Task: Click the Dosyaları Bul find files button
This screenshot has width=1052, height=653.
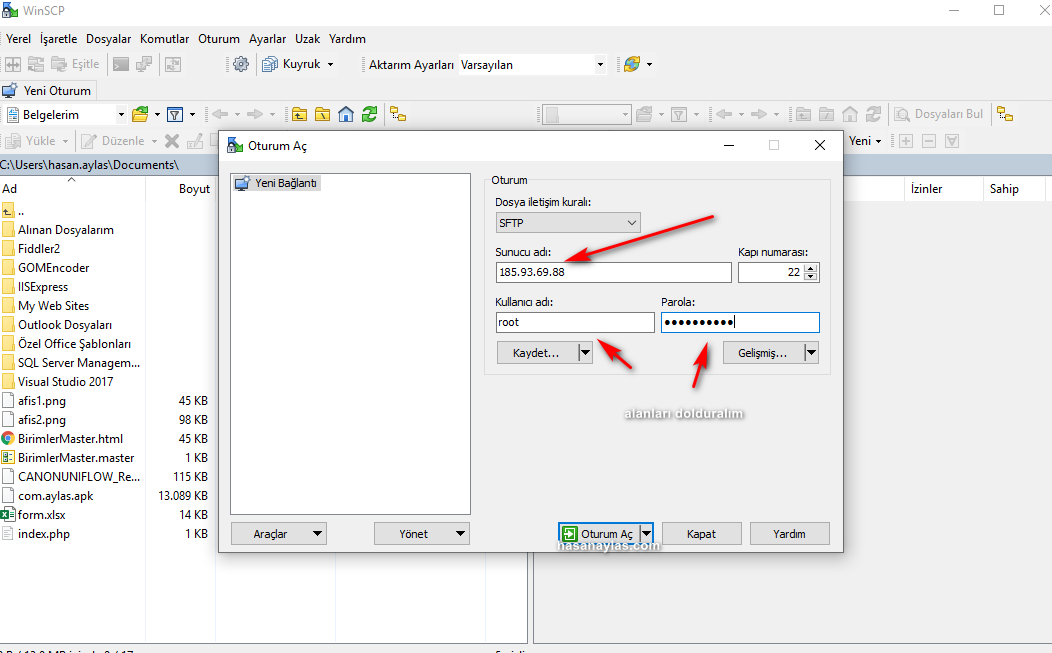Action: [939, 115]
